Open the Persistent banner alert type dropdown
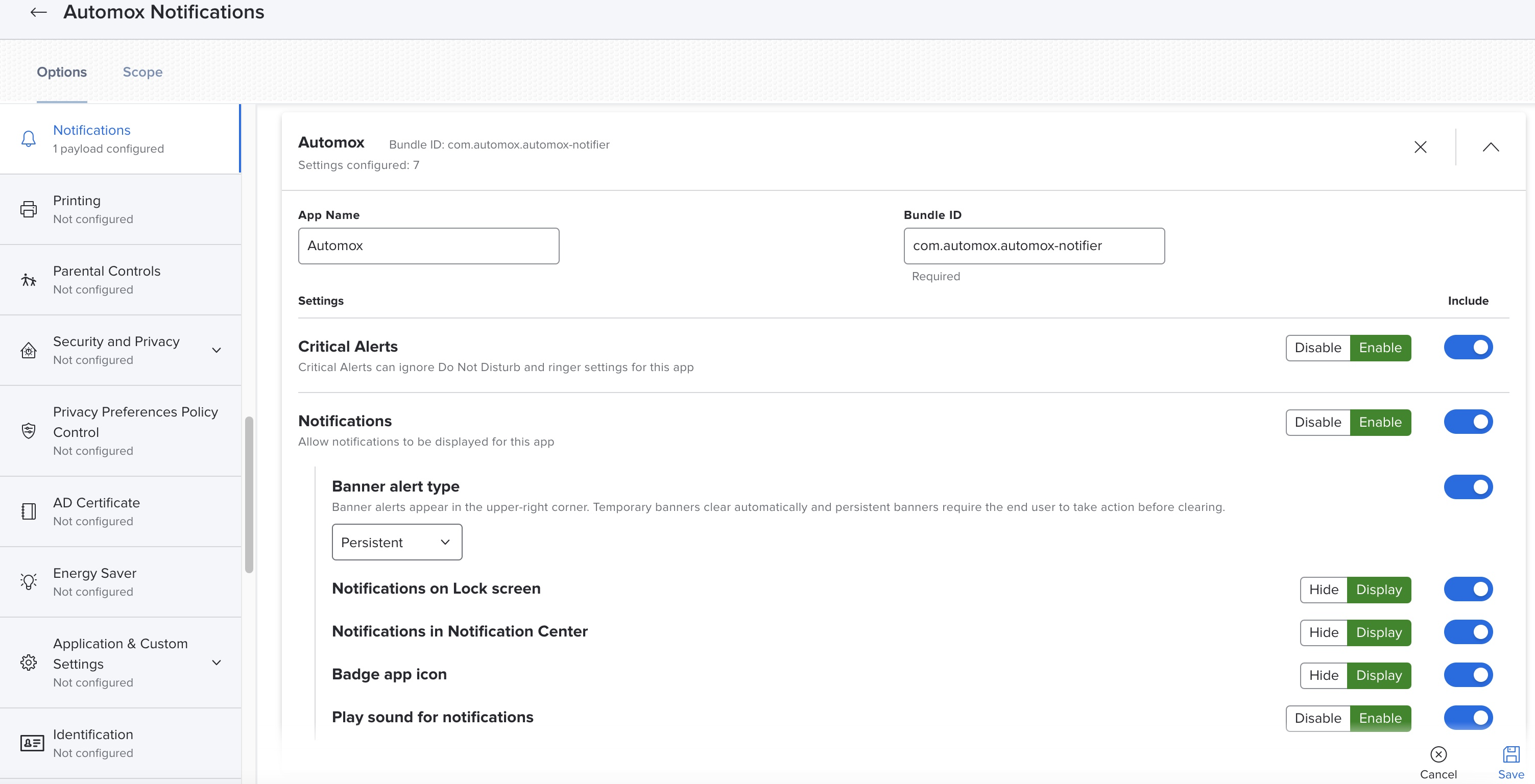This screenshot has height=784, width=1535. pos(397,542)
